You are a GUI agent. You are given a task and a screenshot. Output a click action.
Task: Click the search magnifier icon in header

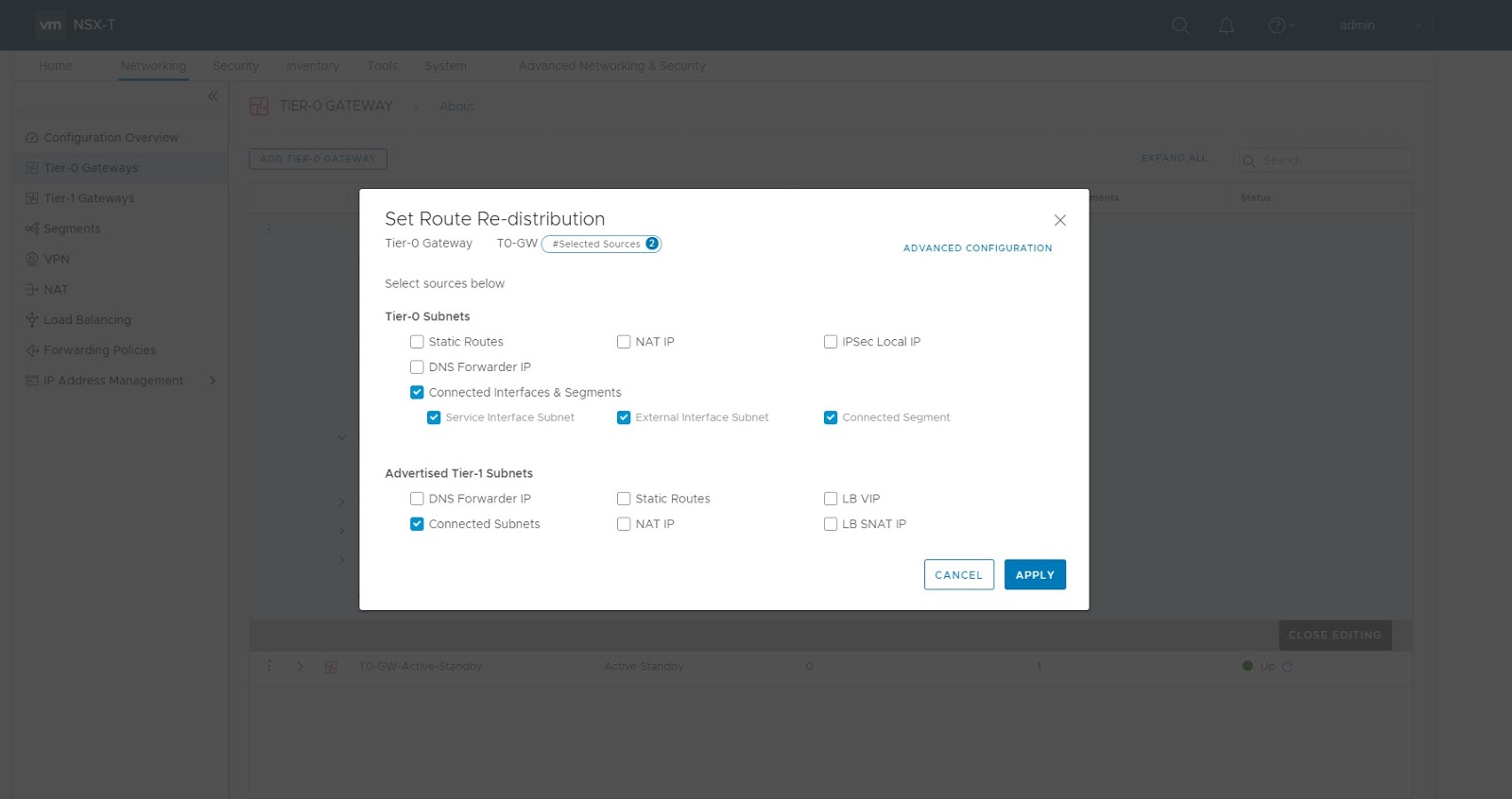pos(1180,25)
